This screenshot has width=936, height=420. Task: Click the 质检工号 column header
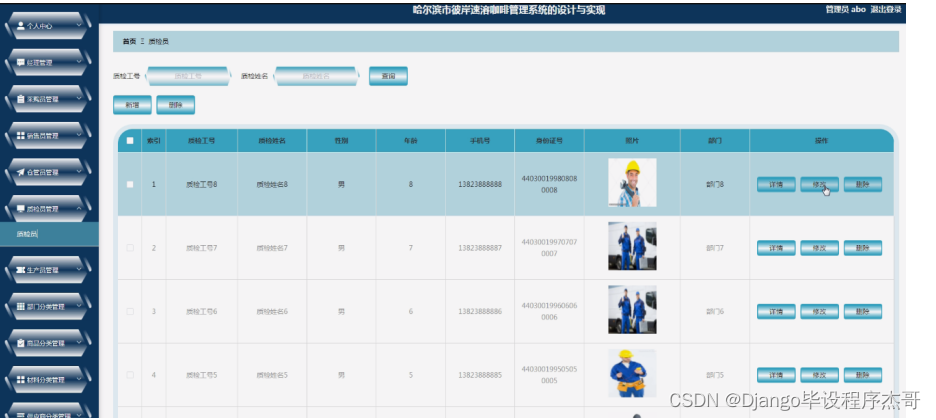point(201,141)
